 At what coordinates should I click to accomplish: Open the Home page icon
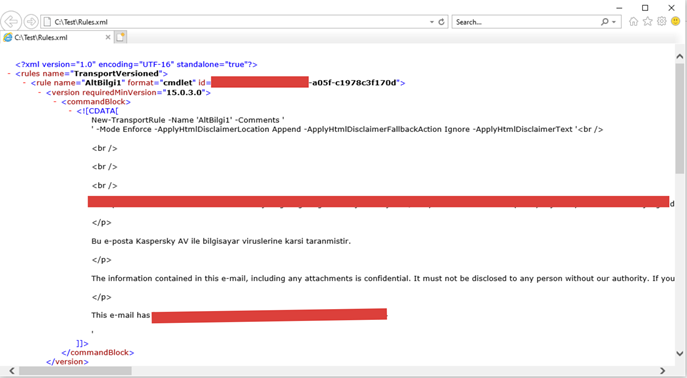coord(634,21)
